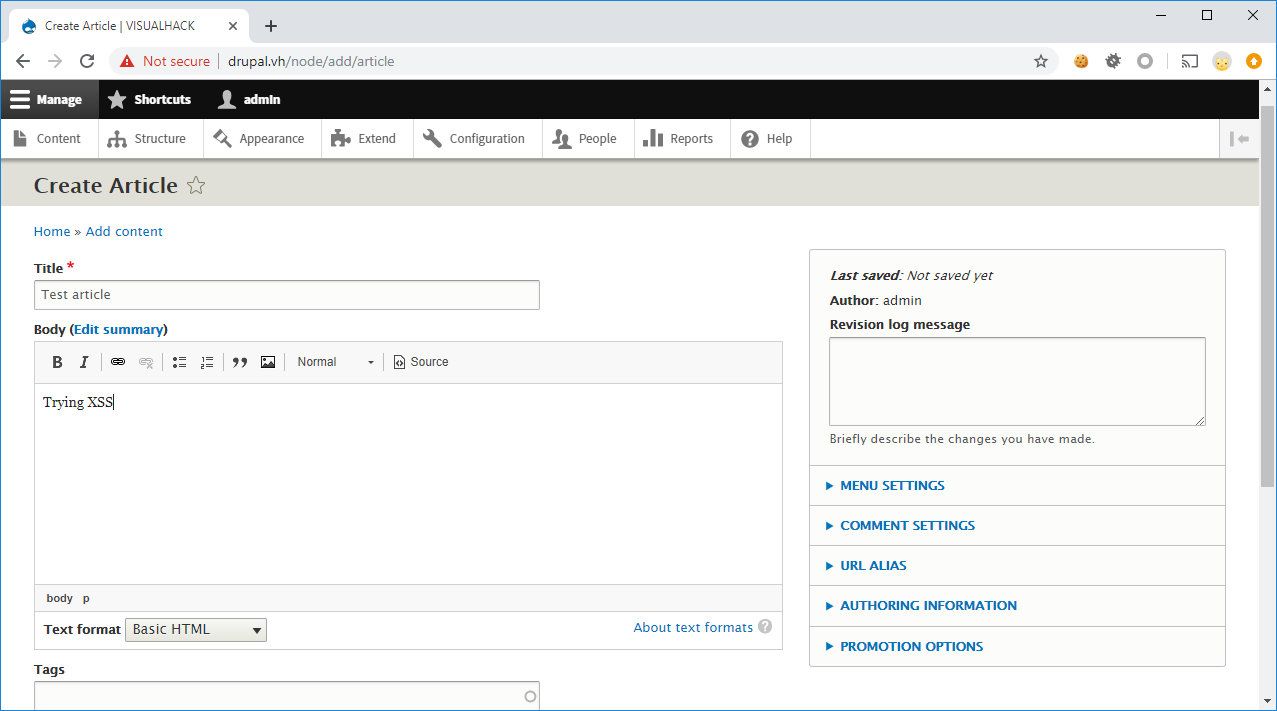Follow the Add content breadcrumb link

pos(124,231)
